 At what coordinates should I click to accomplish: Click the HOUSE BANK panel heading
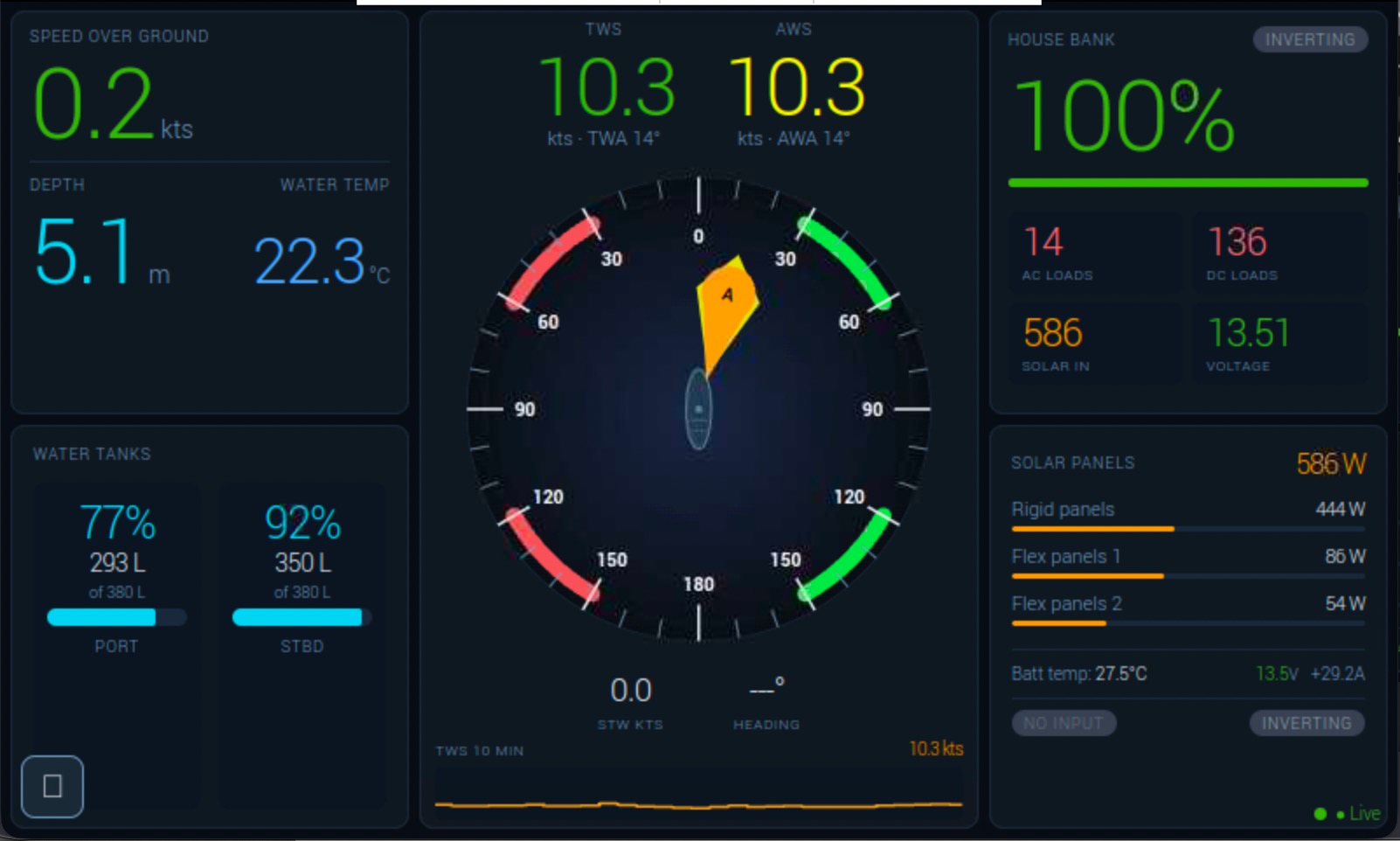pos(1061,39)
